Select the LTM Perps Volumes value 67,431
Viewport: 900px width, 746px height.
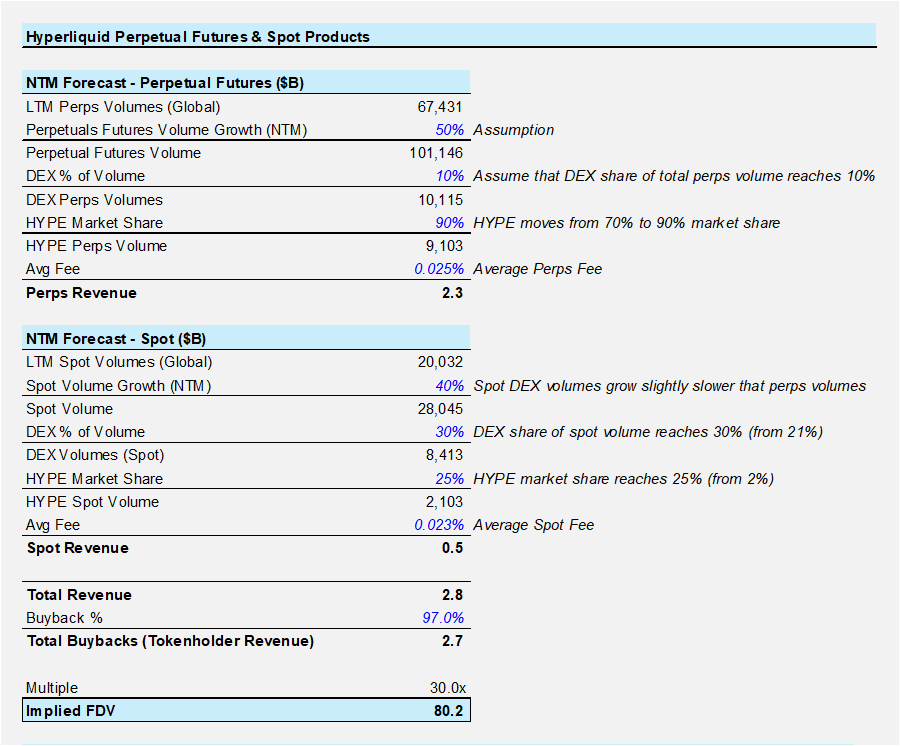pos(440,107)
